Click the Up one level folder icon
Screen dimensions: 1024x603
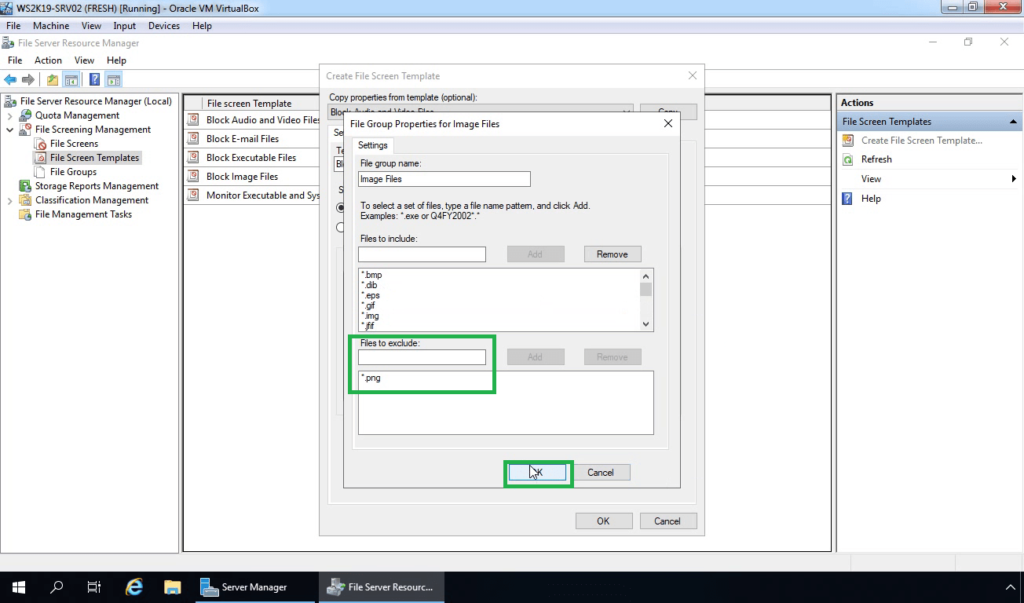[x=52, y=80]
